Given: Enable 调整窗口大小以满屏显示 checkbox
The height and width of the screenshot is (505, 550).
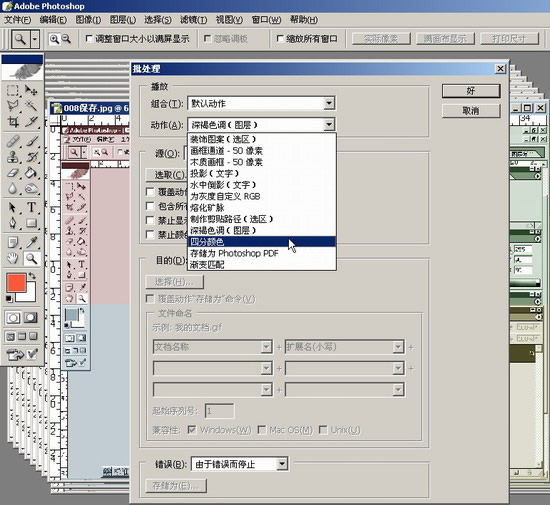Looking at the screenshot, I should point(89,39).
